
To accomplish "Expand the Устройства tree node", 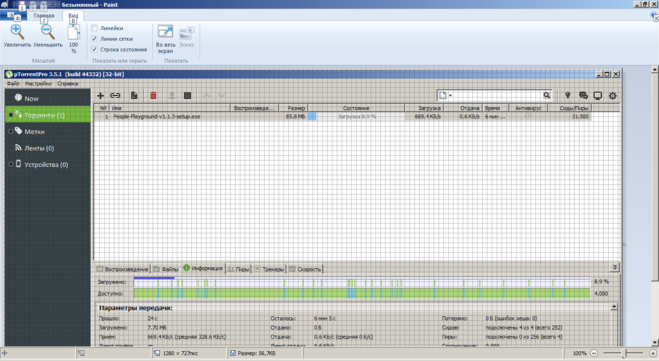I will [x=11, y=164].
